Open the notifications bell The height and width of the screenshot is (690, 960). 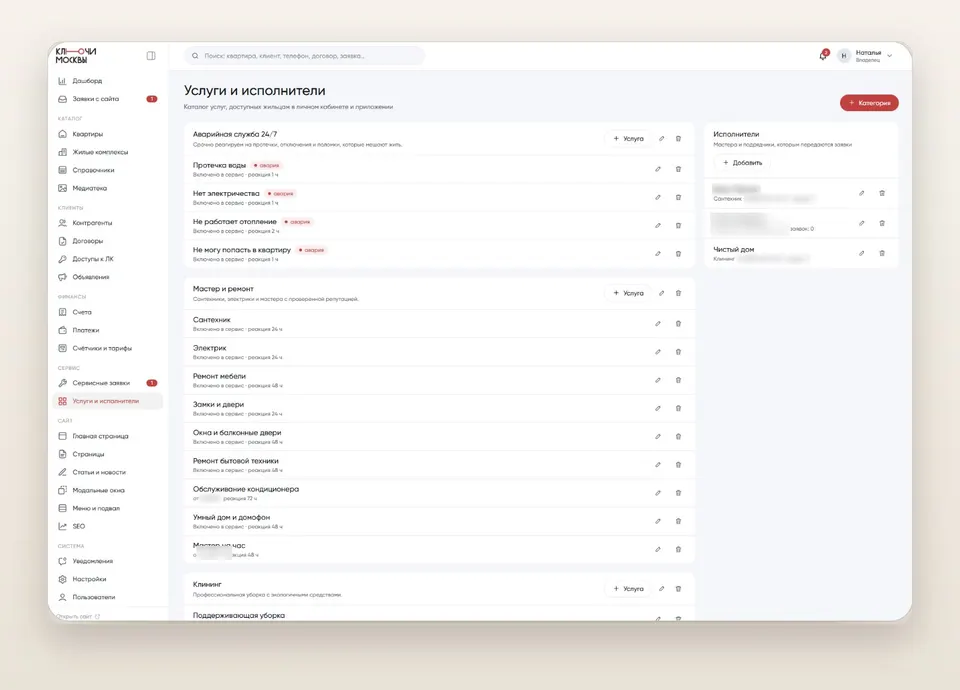[x=823, y=56]
